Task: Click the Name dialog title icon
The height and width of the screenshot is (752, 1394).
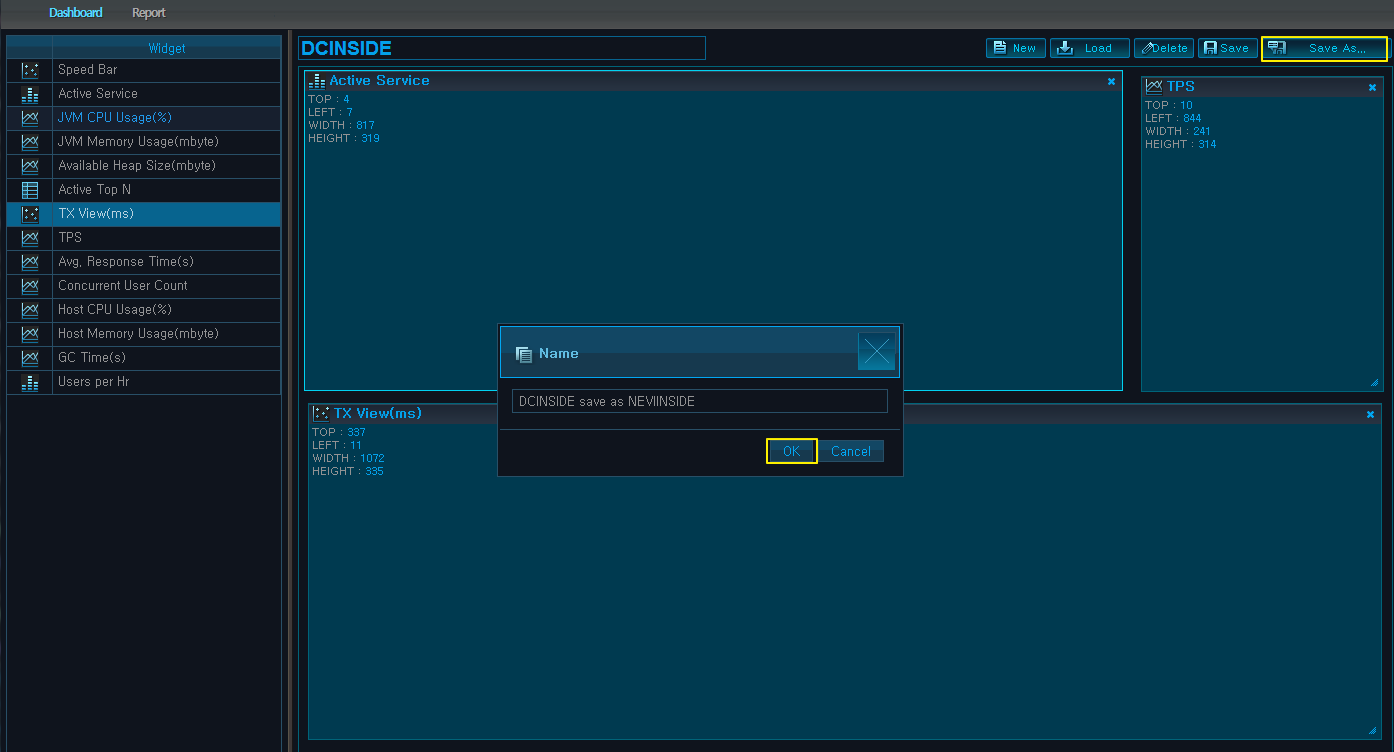Action: click(523, 354)
